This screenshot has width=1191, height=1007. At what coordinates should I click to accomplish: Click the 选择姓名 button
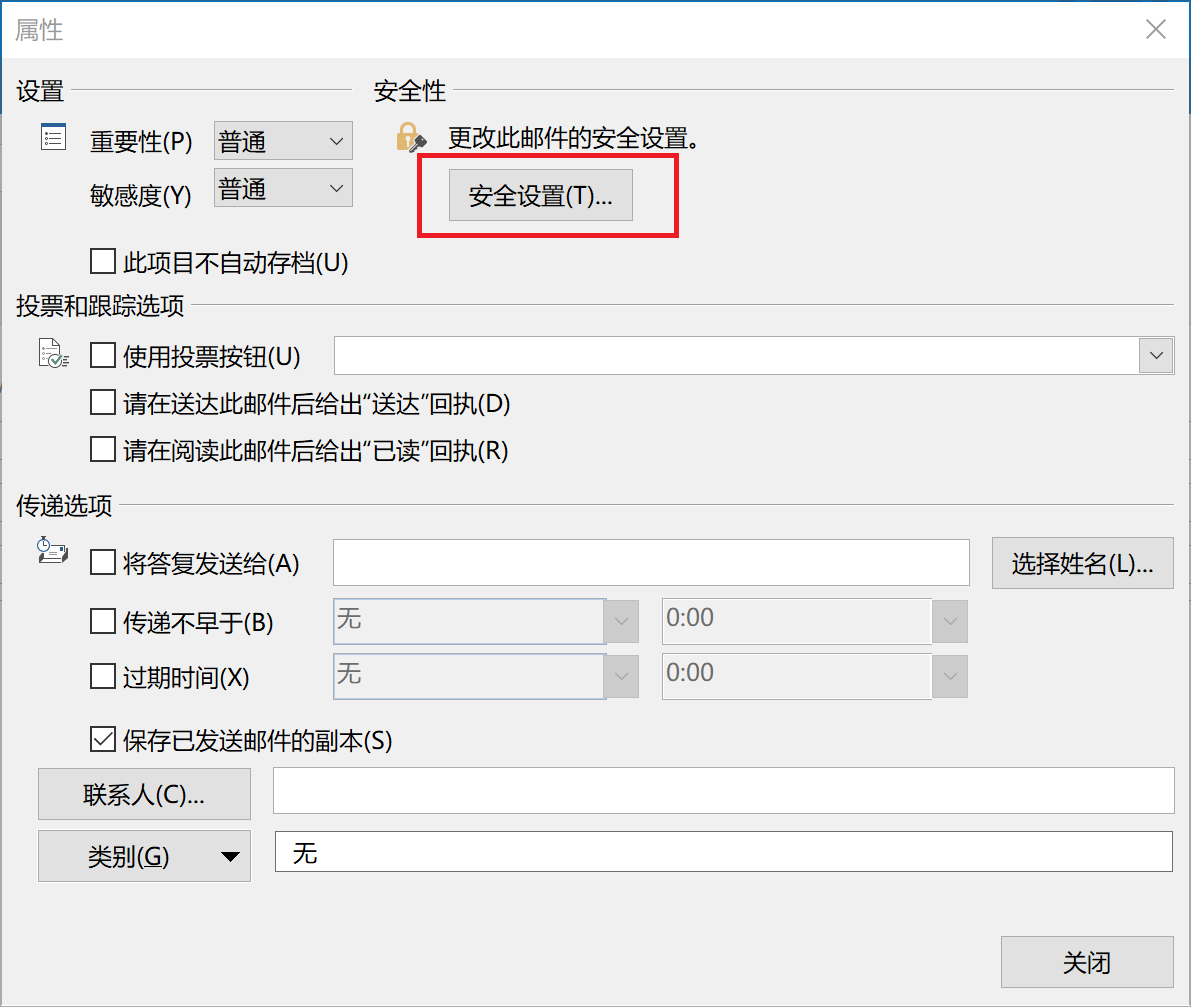[1082, 563]
